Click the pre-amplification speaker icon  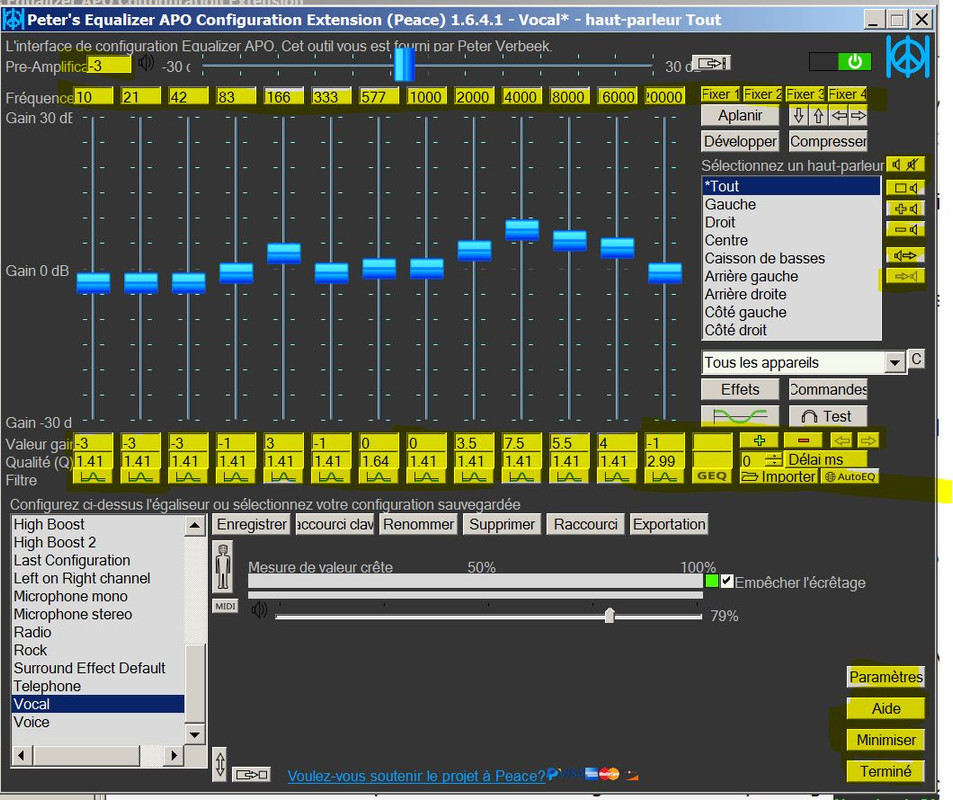(x=146, y=63)
